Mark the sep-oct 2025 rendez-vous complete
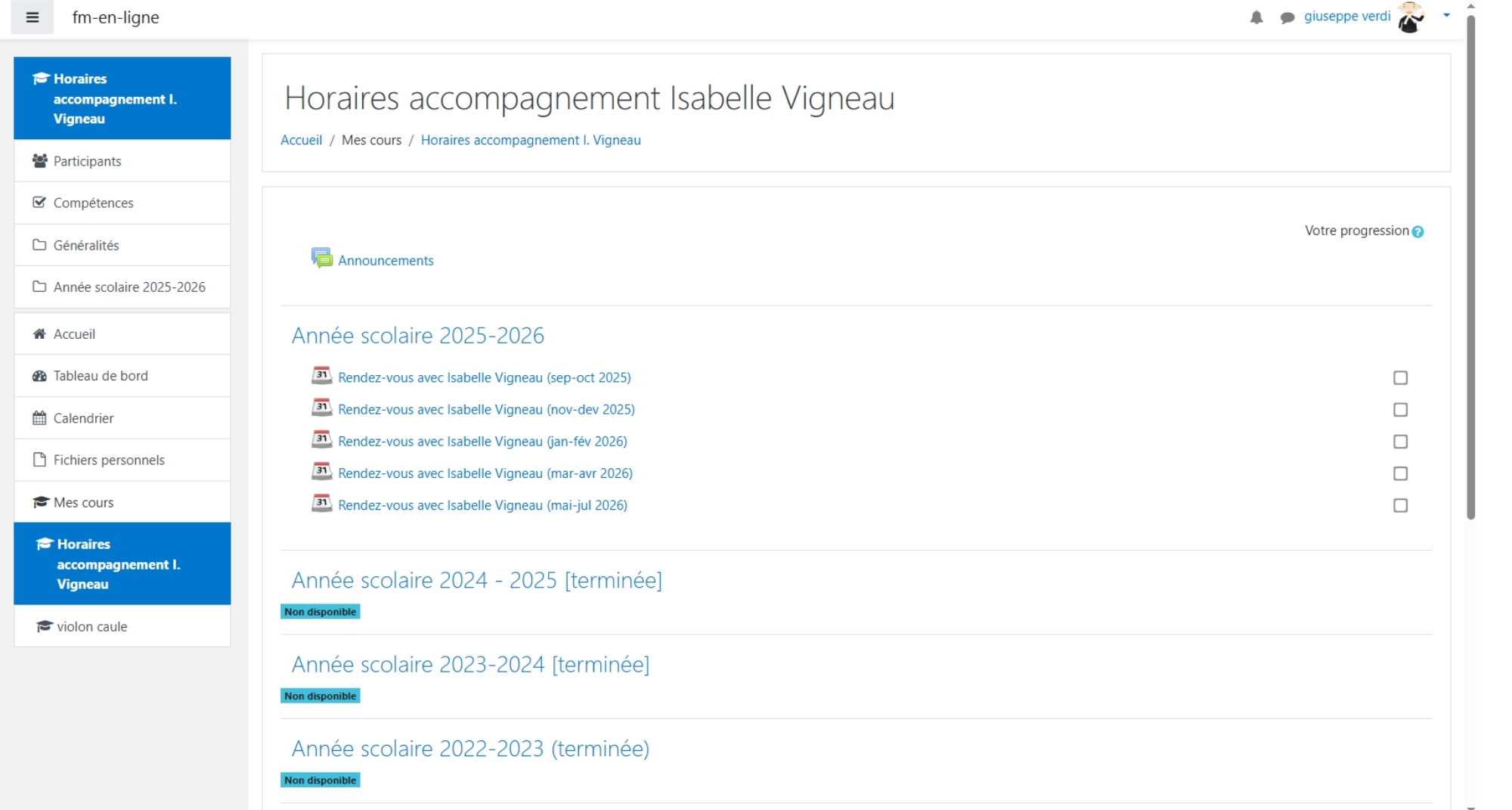 tap(1400, 378)
